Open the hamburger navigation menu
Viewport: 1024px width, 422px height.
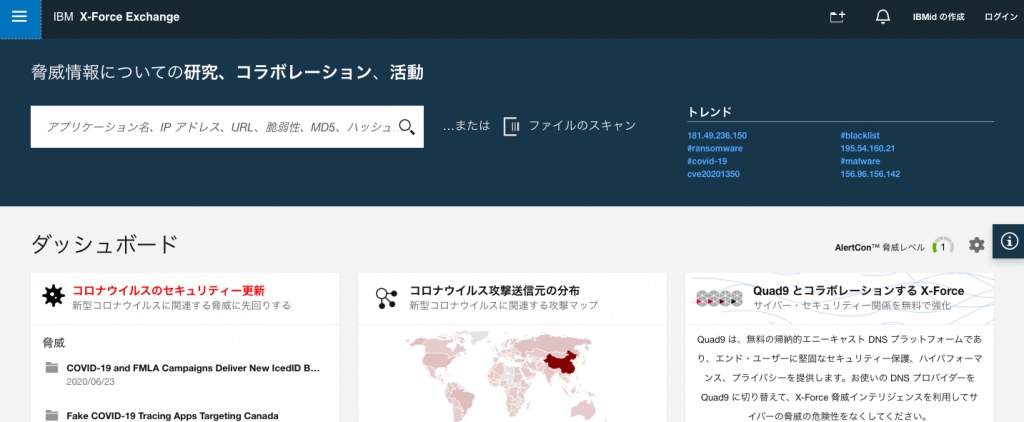tap(20, 16)
